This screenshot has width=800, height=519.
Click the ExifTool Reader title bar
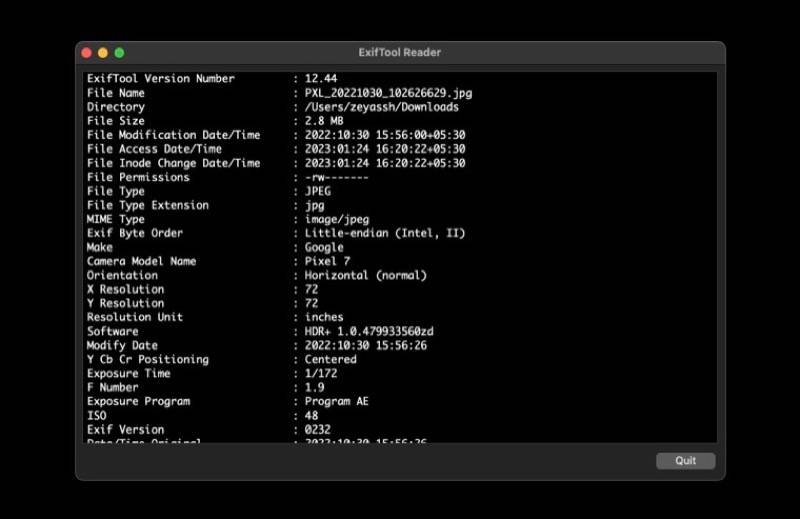400,53
